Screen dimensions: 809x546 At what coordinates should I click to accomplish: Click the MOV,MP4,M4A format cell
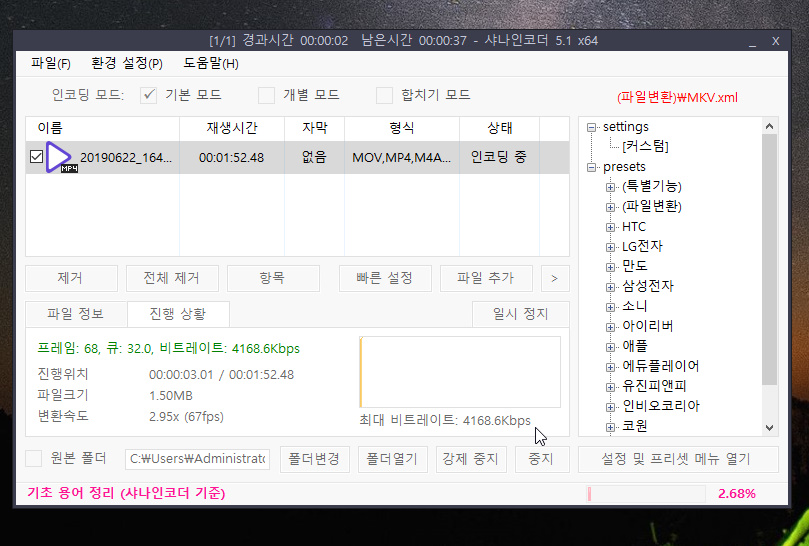coord(401,157)
